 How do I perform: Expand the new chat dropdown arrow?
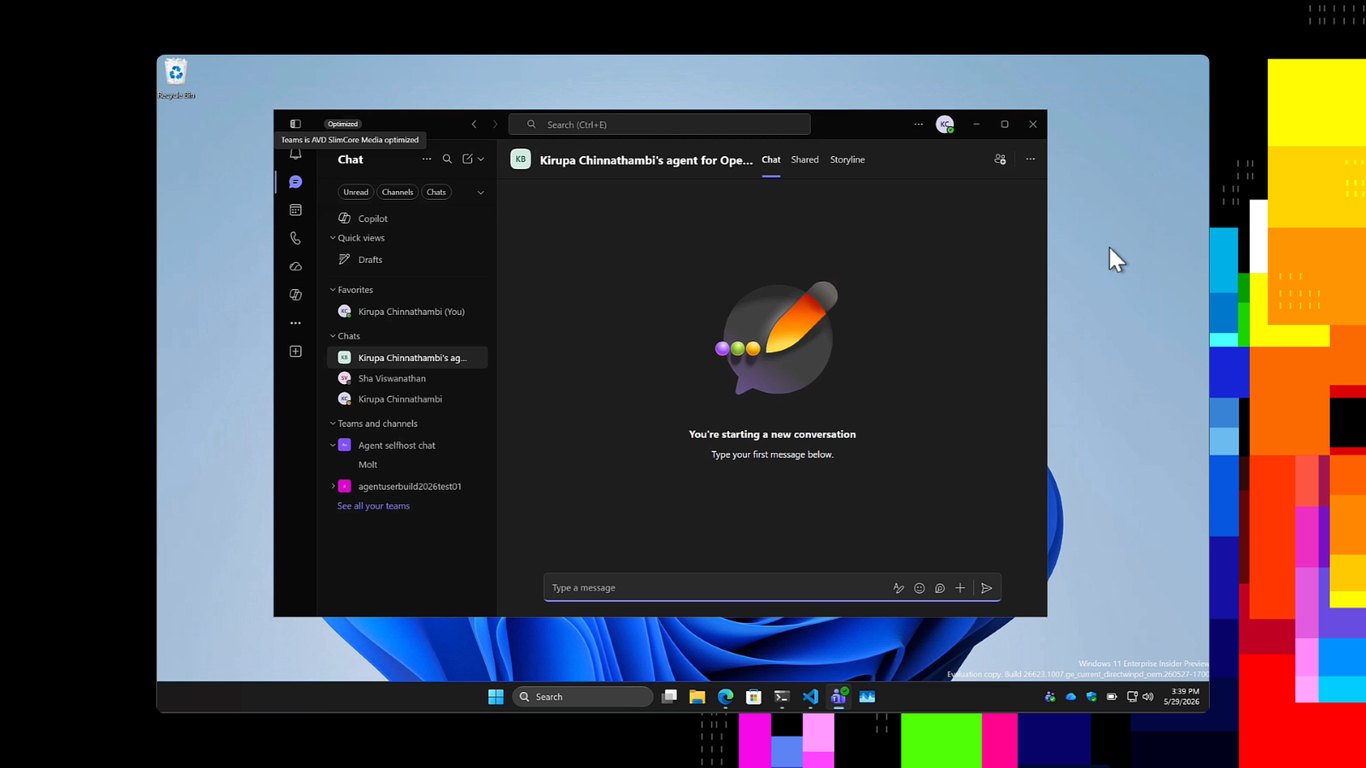[x=481, y=159]
